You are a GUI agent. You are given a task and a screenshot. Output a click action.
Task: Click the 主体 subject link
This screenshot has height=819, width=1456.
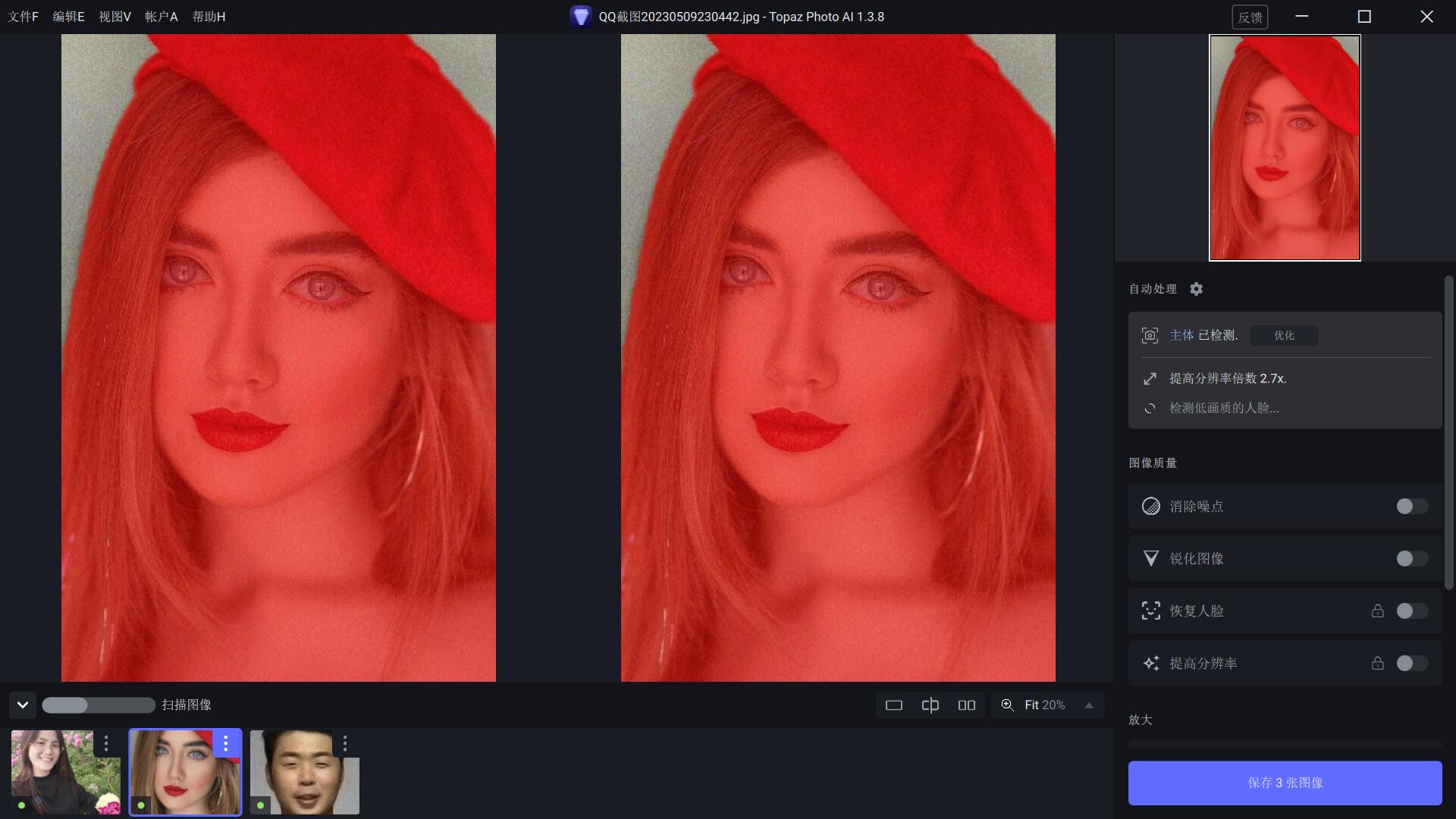1181,335
